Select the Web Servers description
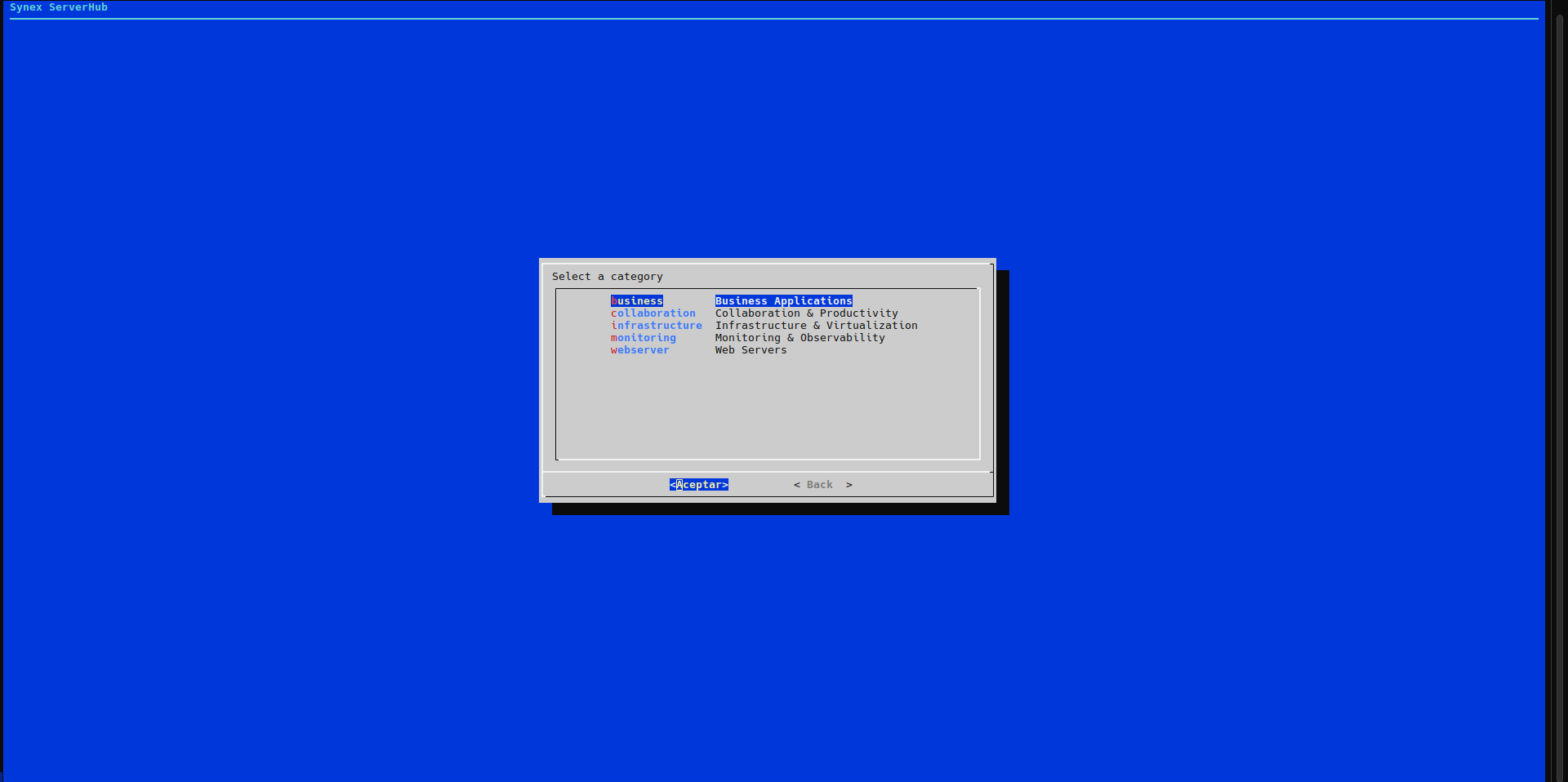 (751, 350)
